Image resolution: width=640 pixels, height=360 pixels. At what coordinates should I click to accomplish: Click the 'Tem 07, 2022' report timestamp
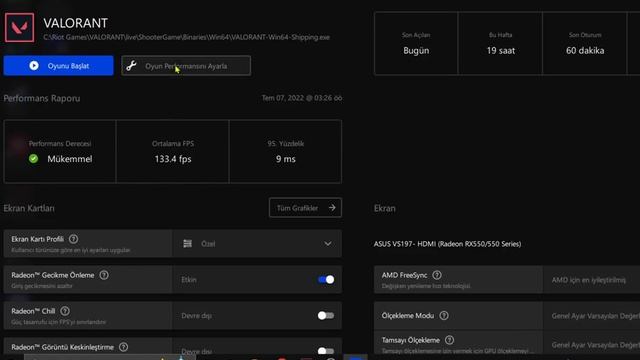pos(302,98)
